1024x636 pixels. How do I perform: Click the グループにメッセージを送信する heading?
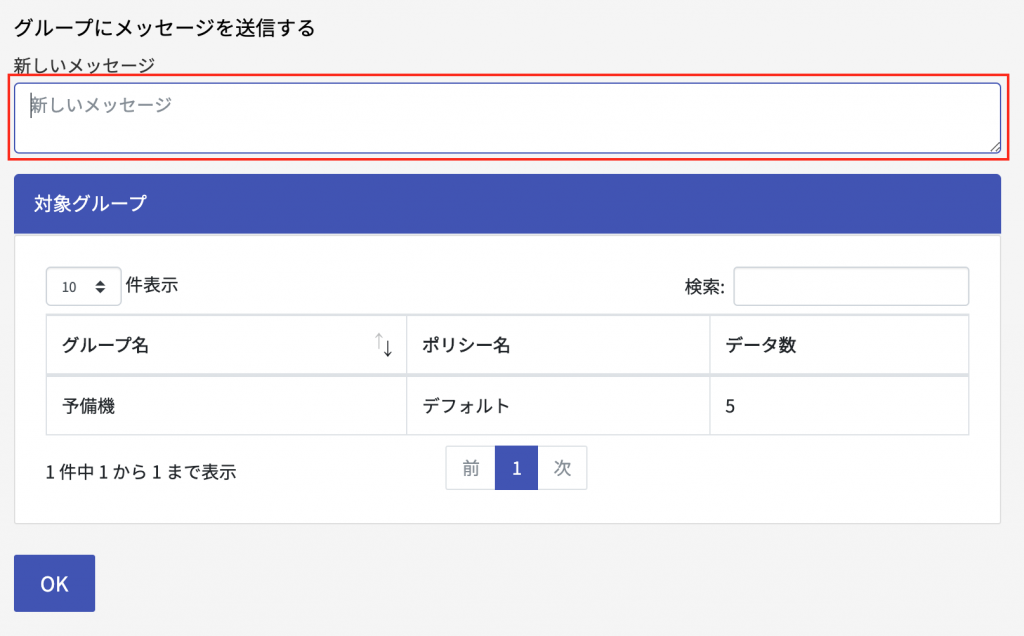[x=165, y=28]
